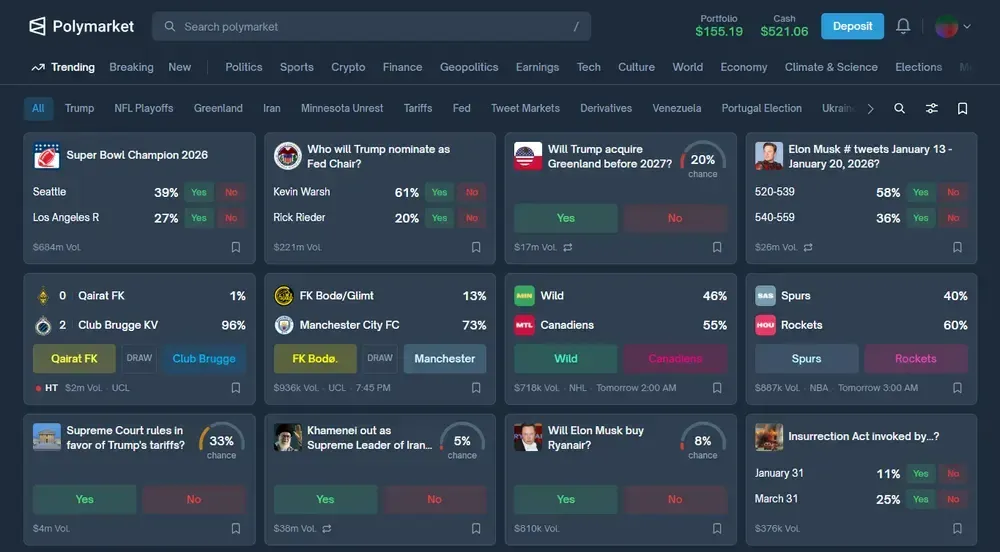This screenshot has width=1000, height=552.
Task: Click the HOU Rockets team badge
Action: click(x=765, y=325)
